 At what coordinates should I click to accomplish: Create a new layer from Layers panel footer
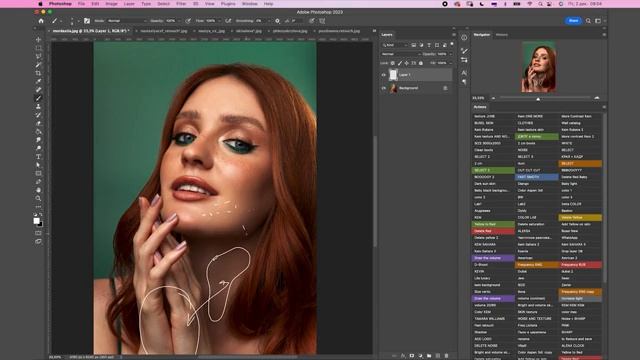tap(438, 356)
